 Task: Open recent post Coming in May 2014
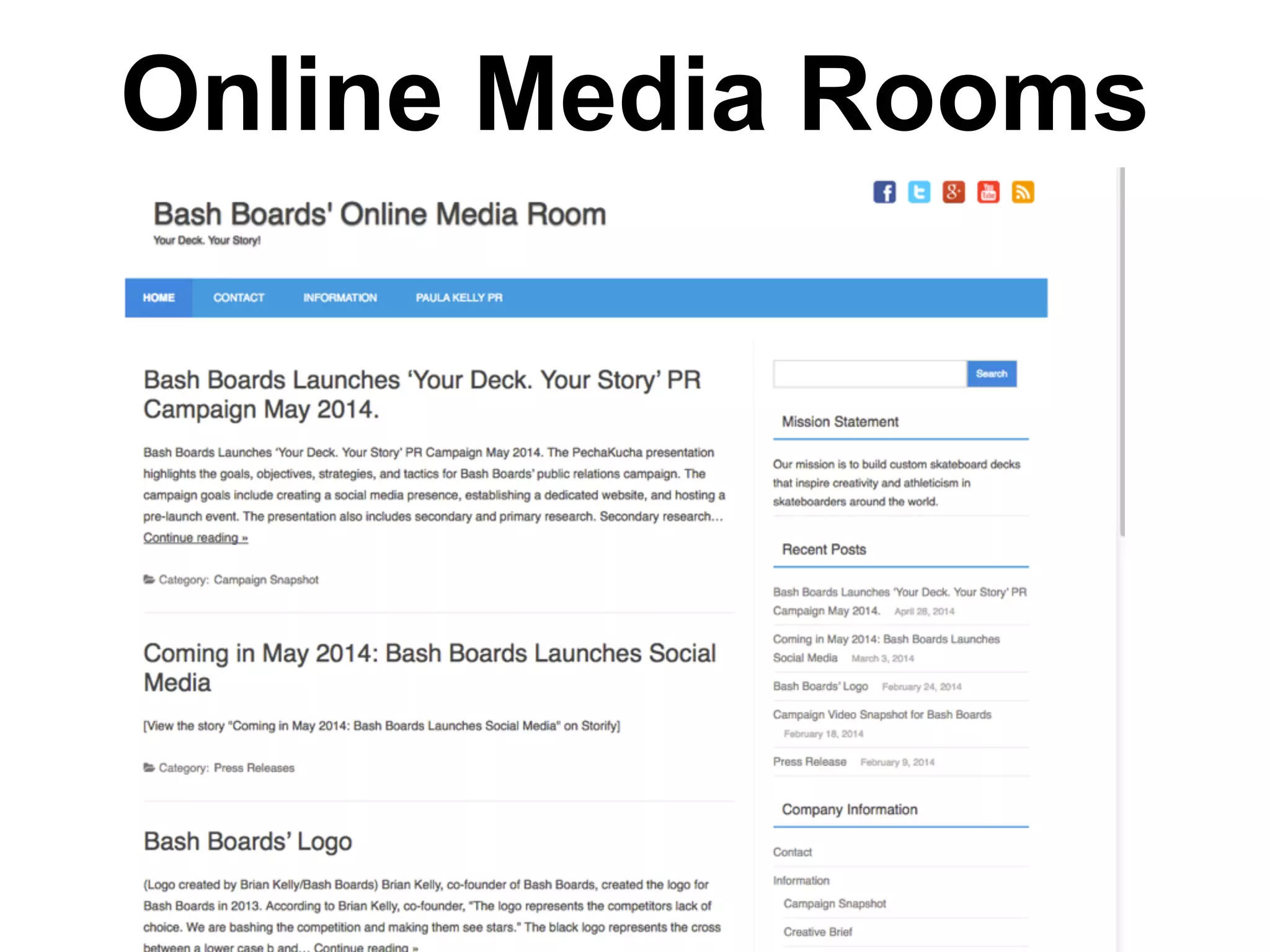click(886, 648)
